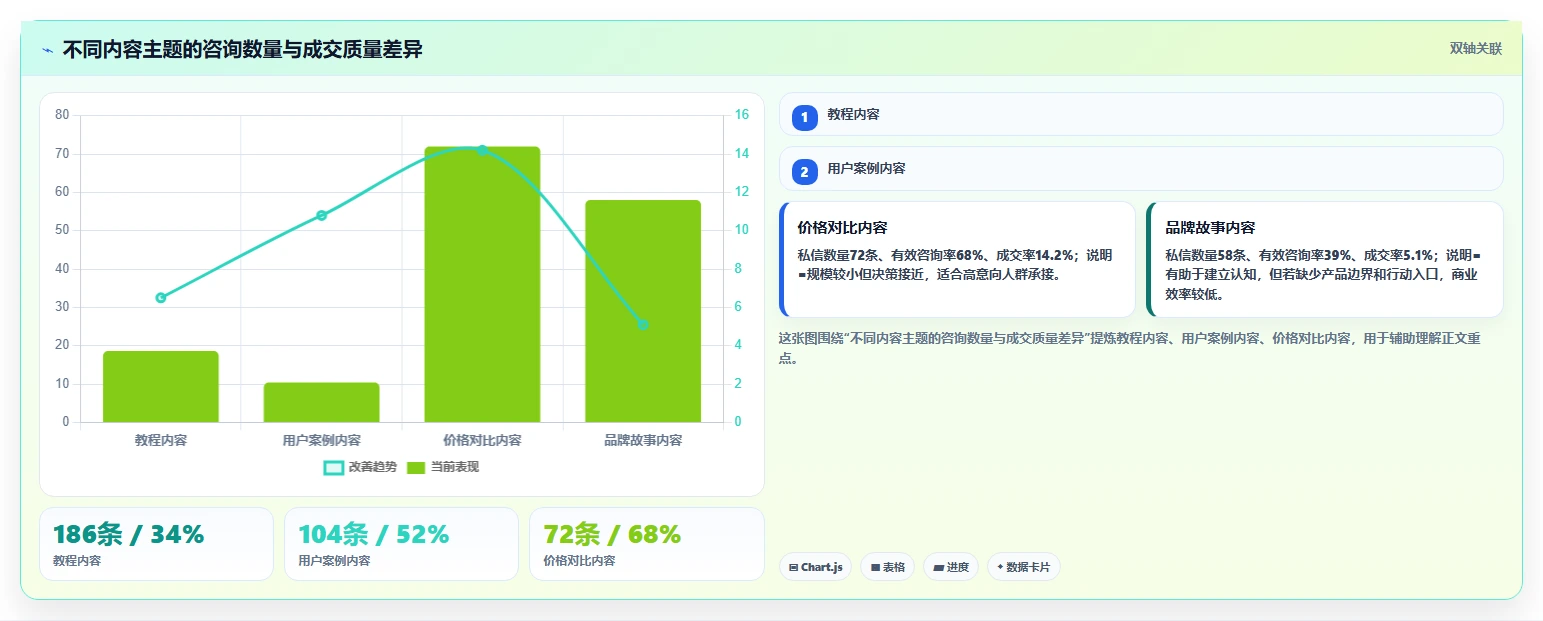Viewport: 1543px width, 621px height.
Task: Click the 私信数量58条 description text
Action: (x=1322, y=275)
